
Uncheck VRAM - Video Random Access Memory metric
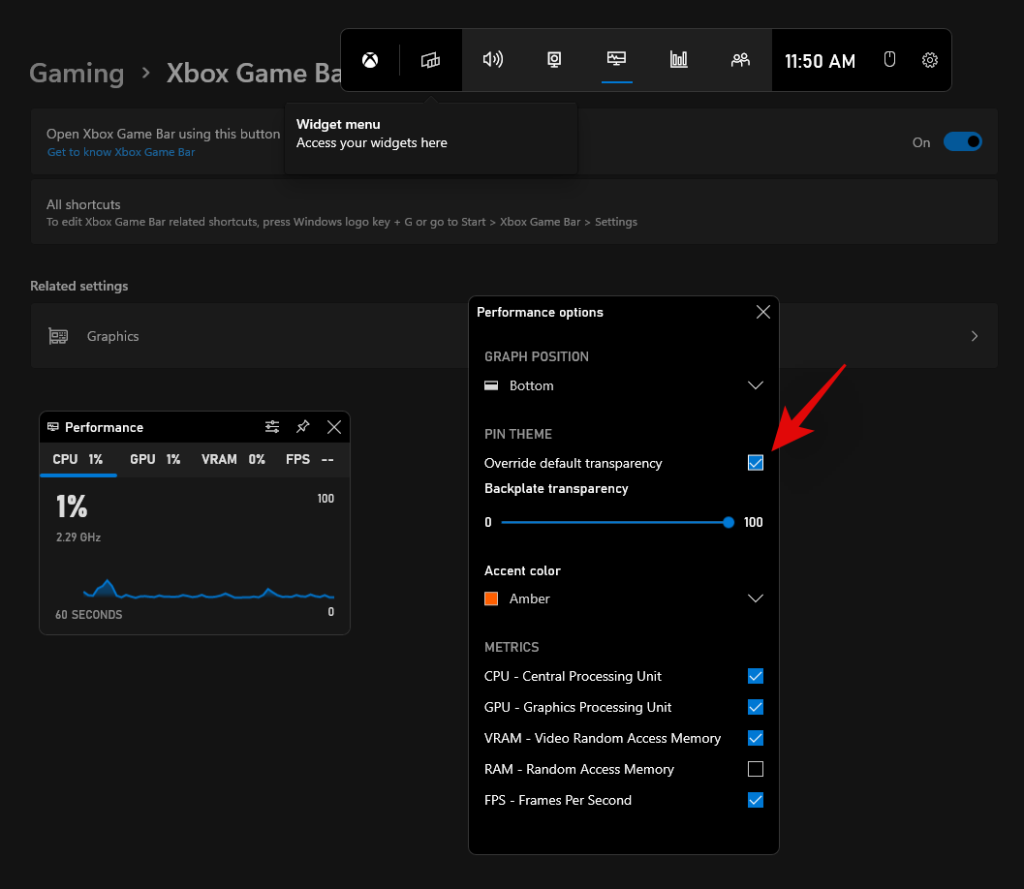[x=756, y=738]
